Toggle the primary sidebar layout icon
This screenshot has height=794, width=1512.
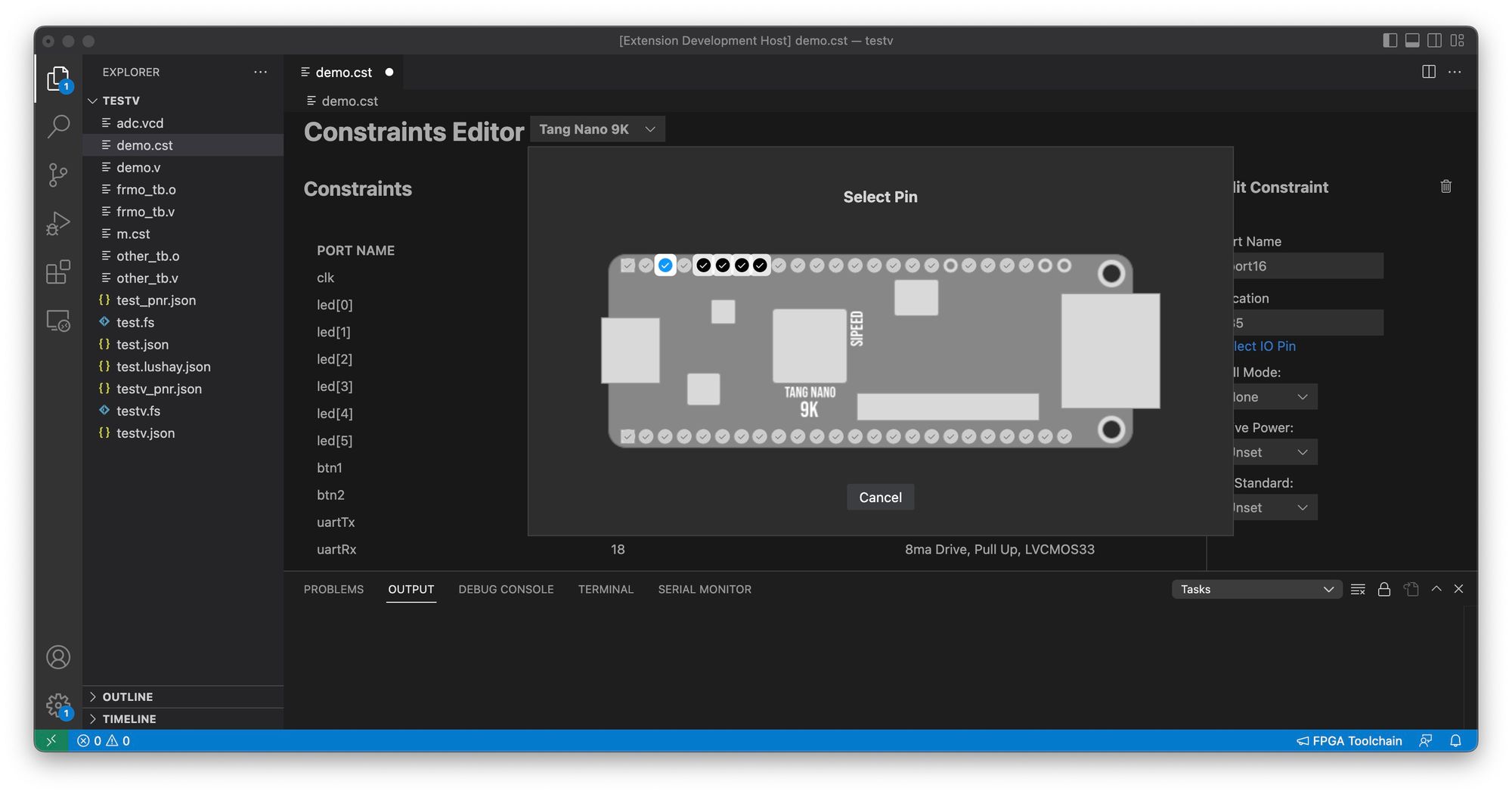pos(1390,41)
